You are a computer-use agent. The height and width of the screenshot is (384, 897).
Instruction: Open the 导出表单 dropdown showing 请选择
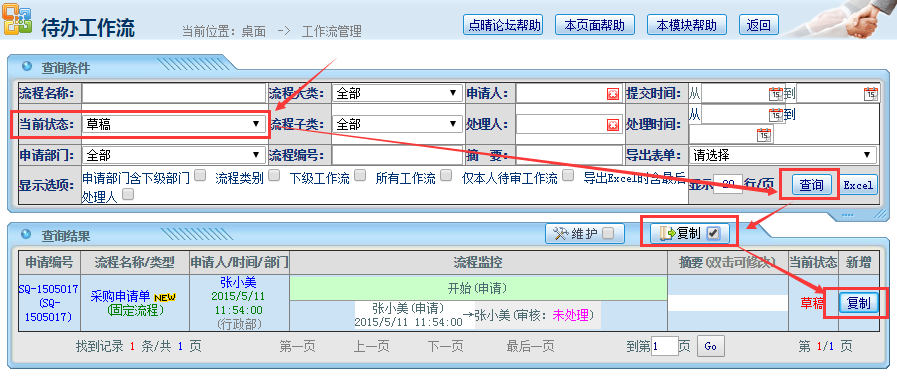coord(783,155)
